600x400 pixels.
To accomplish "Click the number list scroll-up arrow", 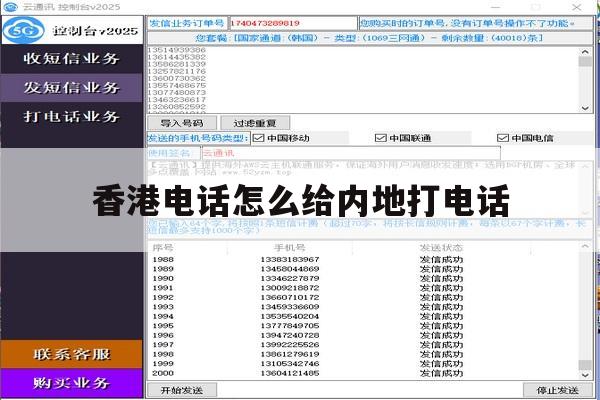I will coord(585,52).
